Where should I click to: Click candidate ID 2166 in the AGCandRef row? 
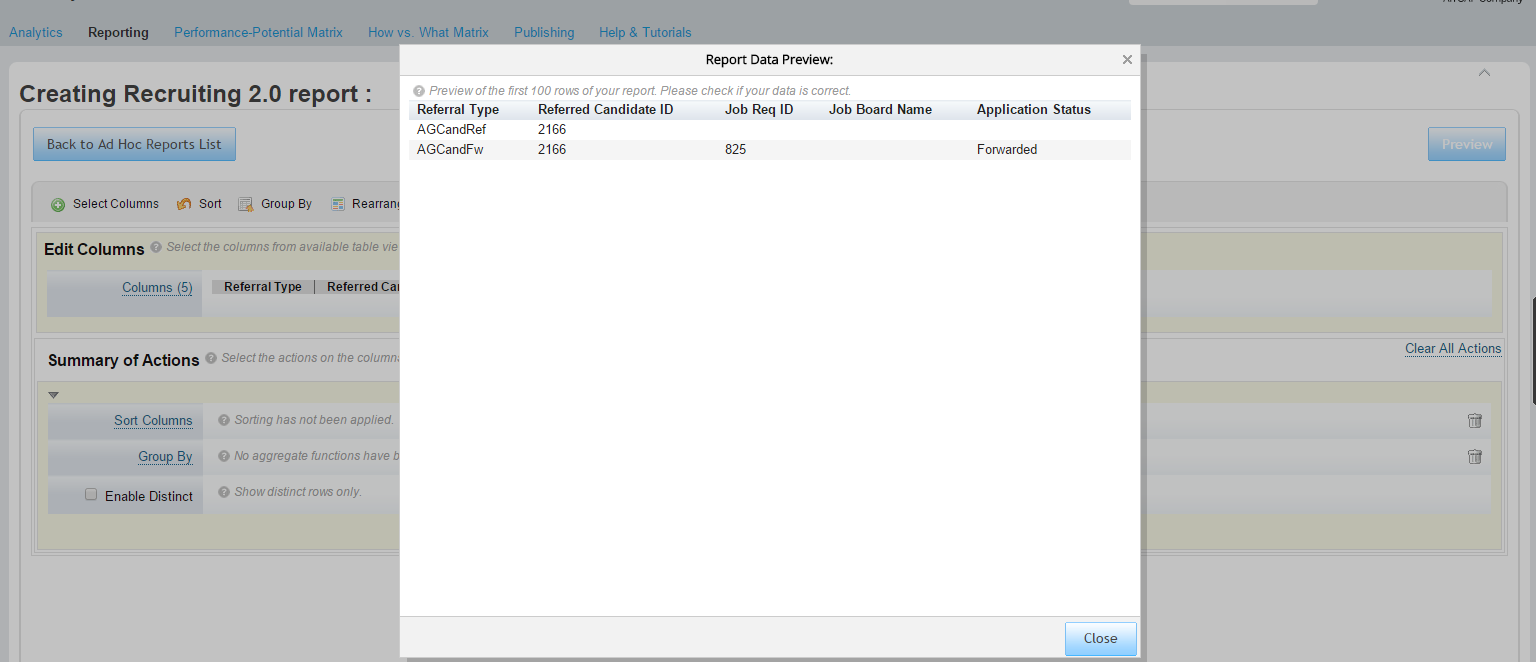552,129
